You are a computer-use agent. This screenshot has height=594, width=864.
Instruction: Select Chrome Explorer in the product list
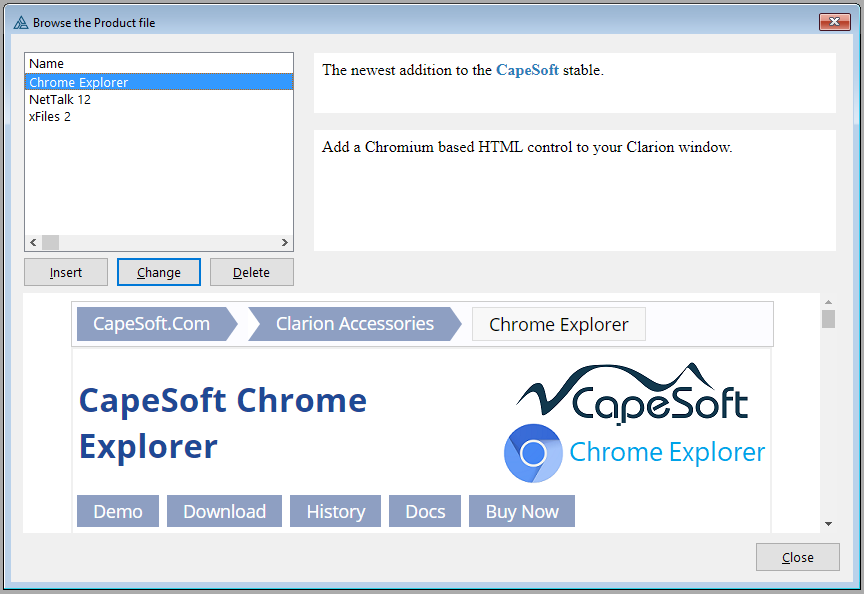coord(79,83)
